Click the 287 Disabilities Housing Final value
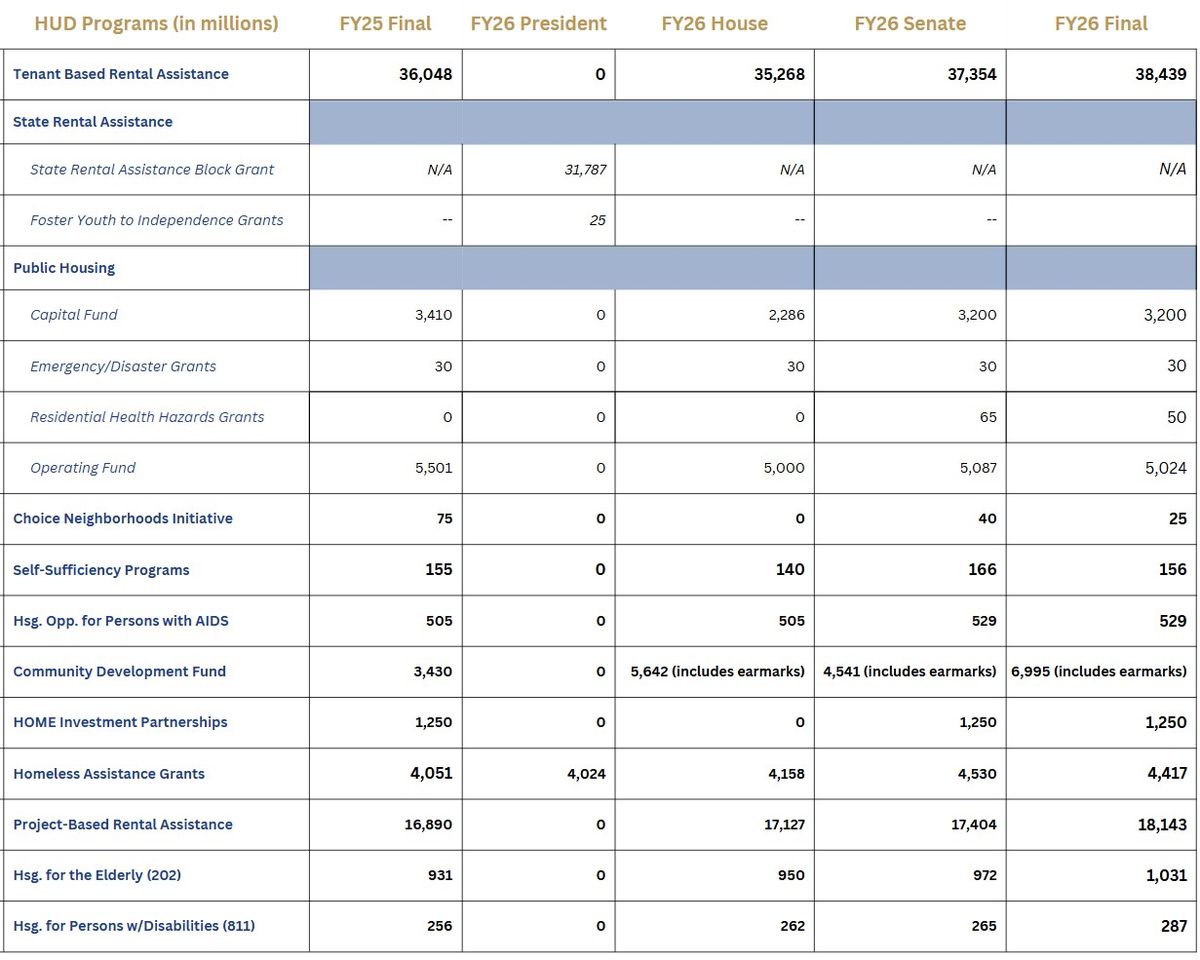The height and width of the screenshot is (960, 1200). [1174, 926]
